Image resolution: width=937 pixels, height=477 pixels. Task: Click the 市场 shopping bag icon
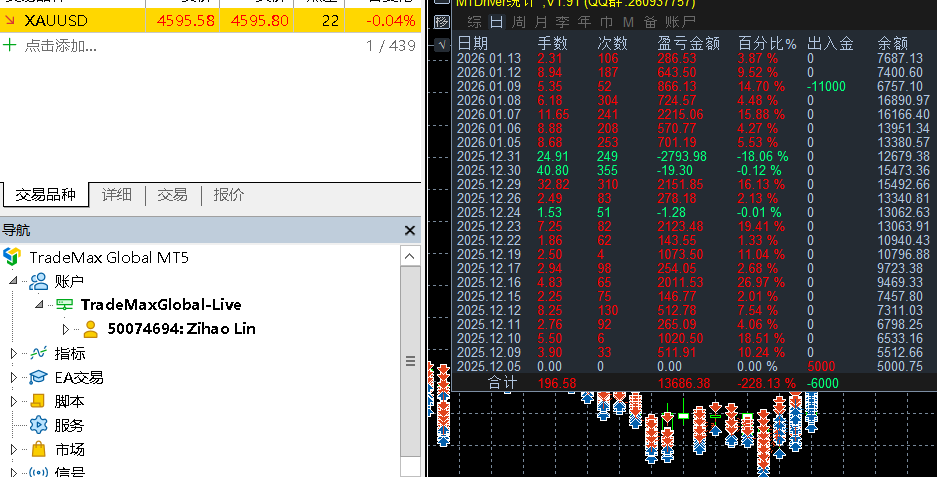[38, 449]
